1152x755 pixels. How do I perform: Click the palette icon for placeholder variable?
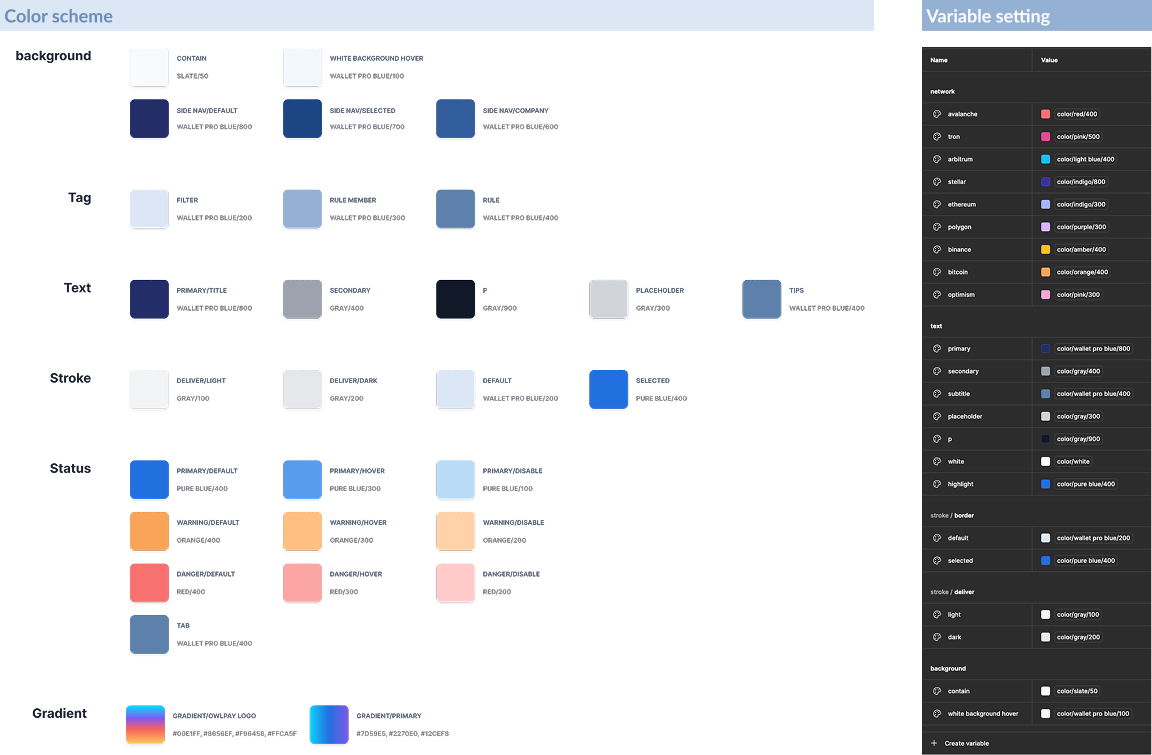point(937,416)
